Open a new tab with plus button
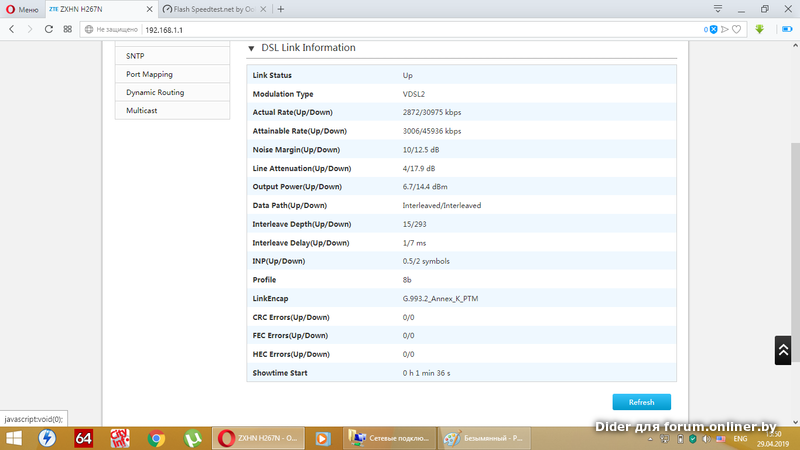800x450 pixels. pos(281,9)
